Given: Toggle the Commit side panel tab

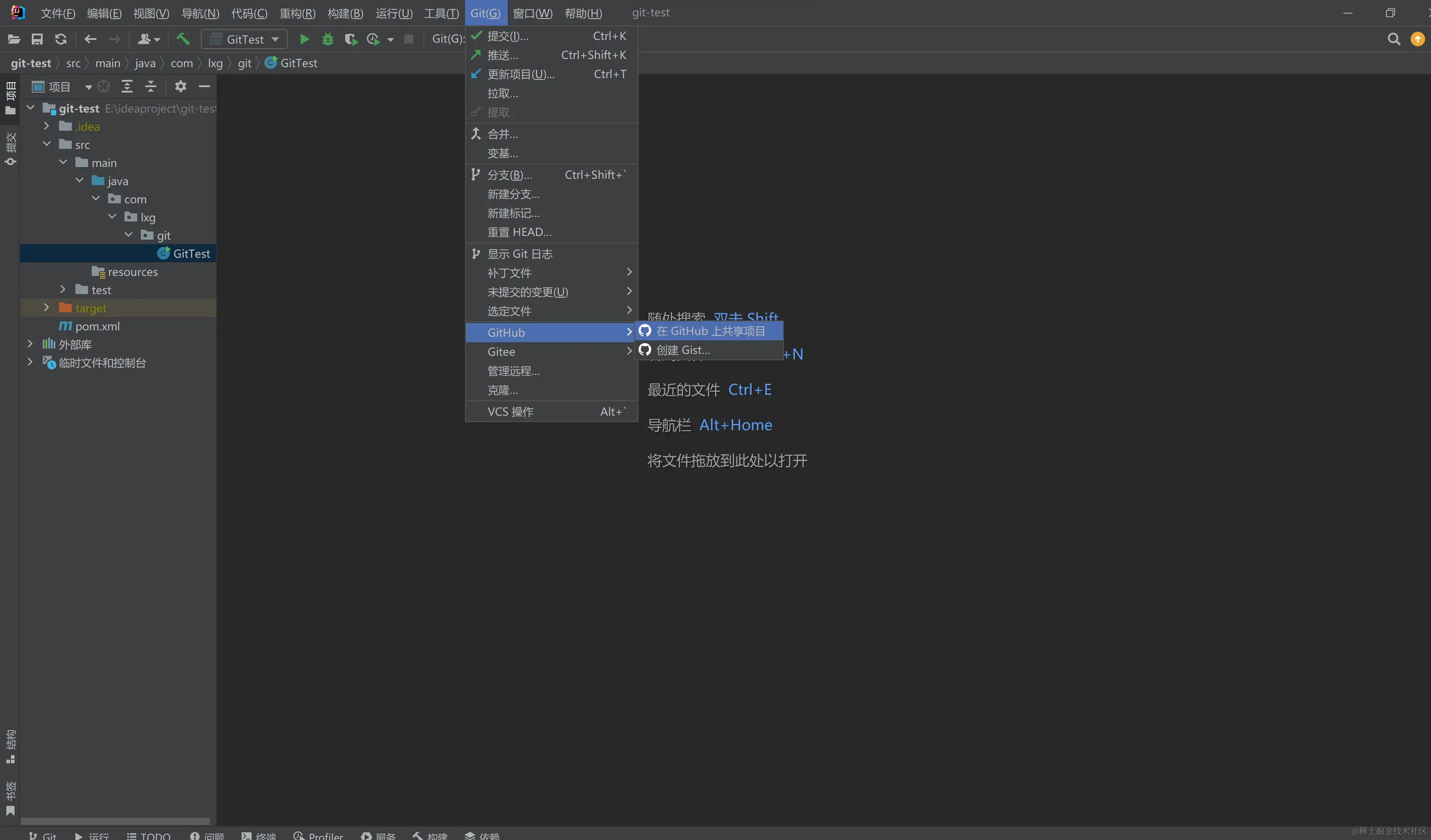Looking at the screenshot, I should point(10,149).
